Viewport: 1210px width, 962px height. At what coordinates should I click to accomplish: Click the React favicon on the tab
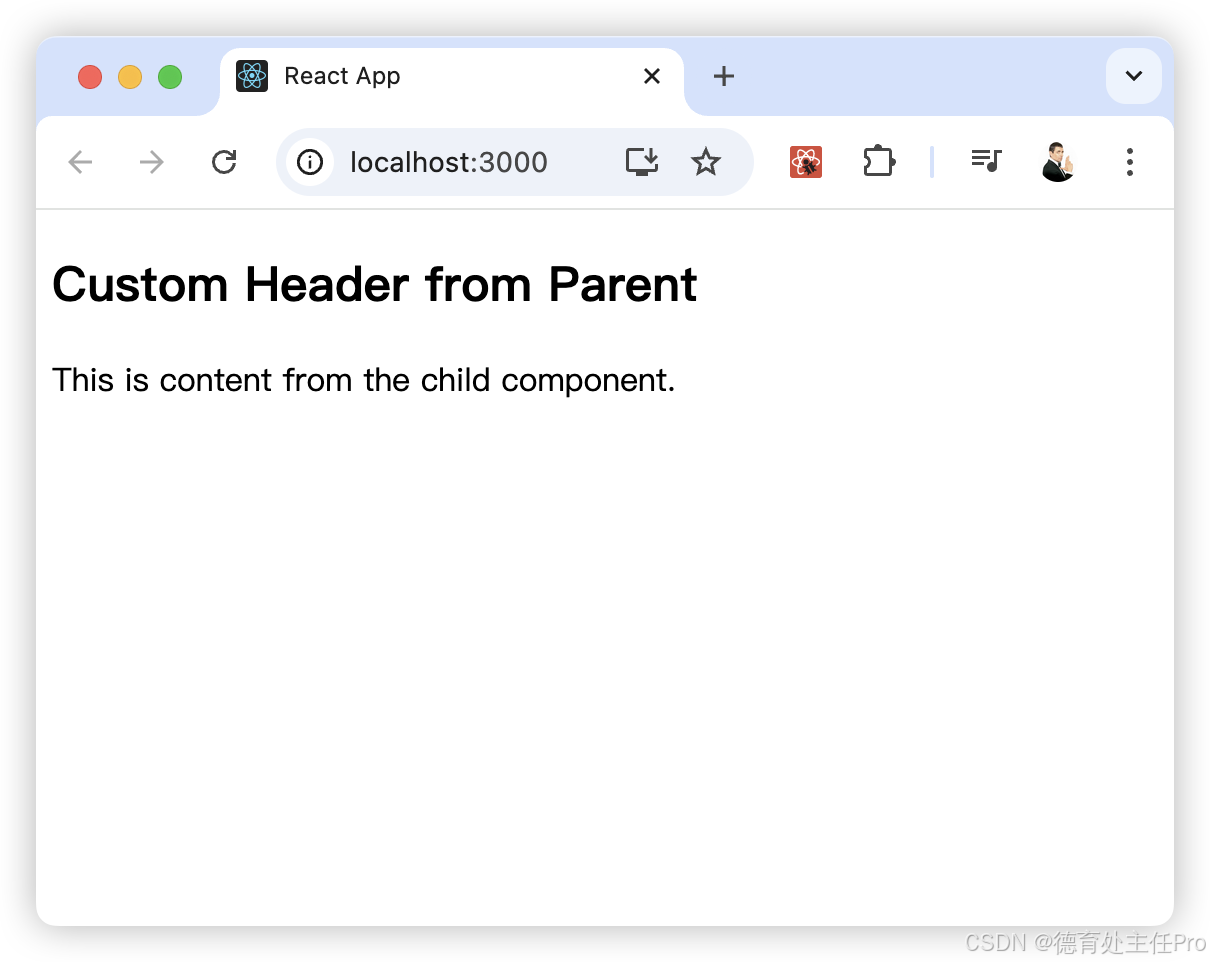click(x=252, y=76)
